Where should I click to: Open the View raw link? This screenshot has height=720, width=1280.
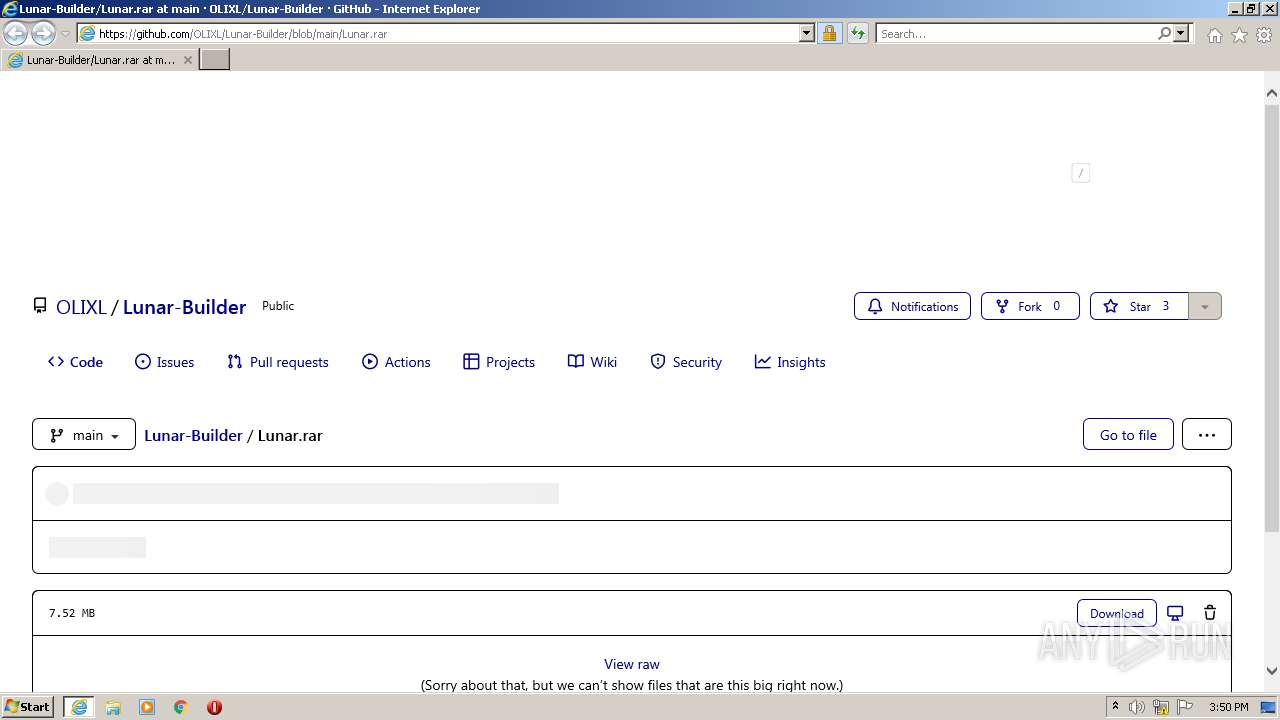[x=632, y=664]
